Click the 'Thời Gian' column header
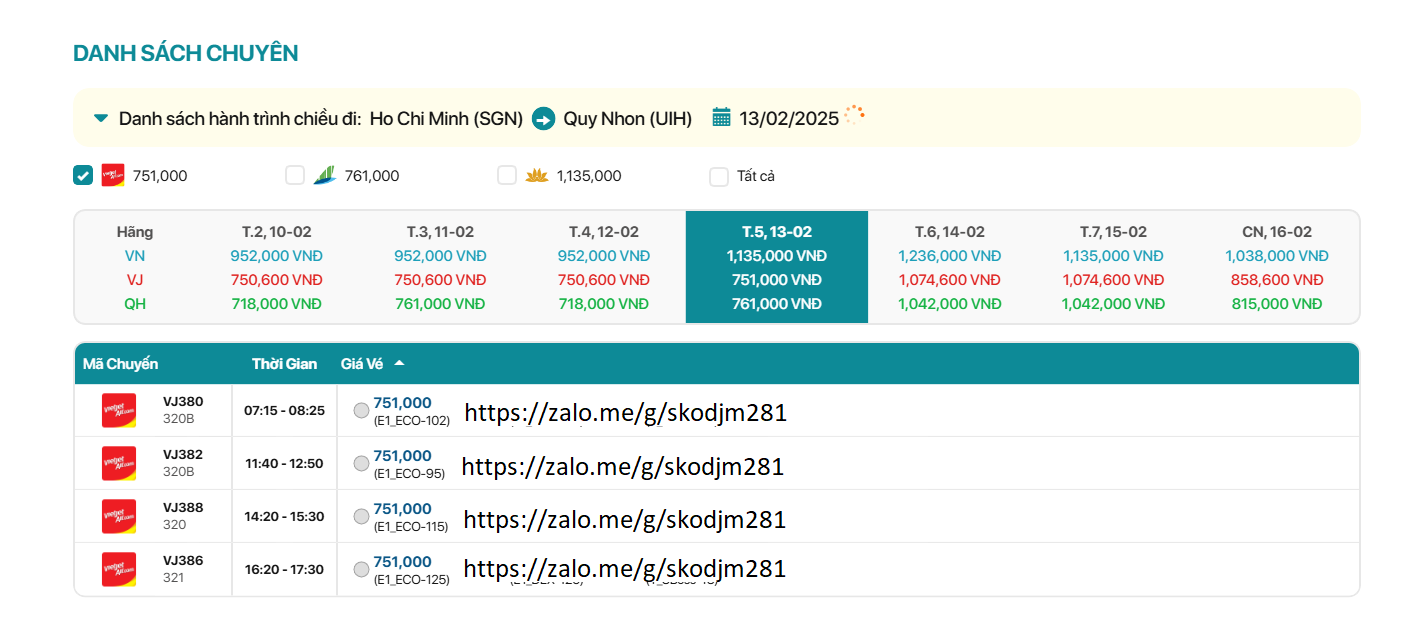This screenshot has height=618, width=1401. click(x=284, y=364)
